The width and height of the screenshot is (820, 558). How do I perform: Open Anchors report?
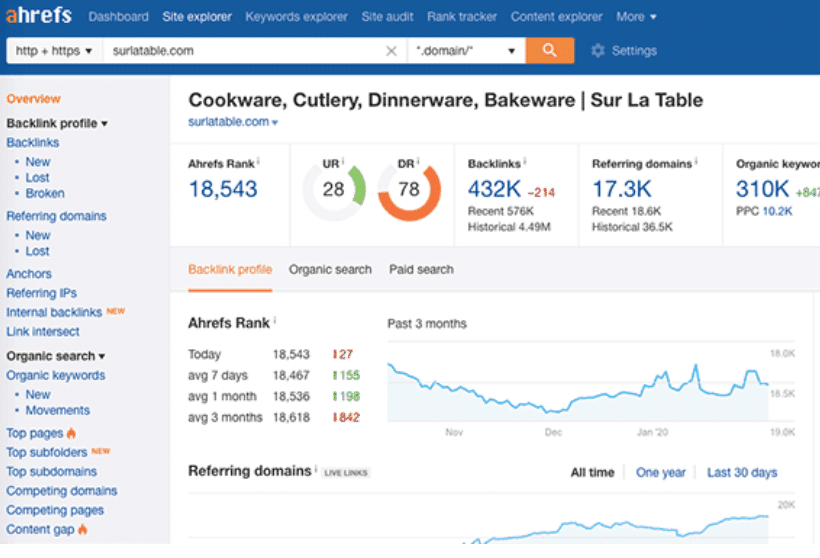(x=29, y=274)
